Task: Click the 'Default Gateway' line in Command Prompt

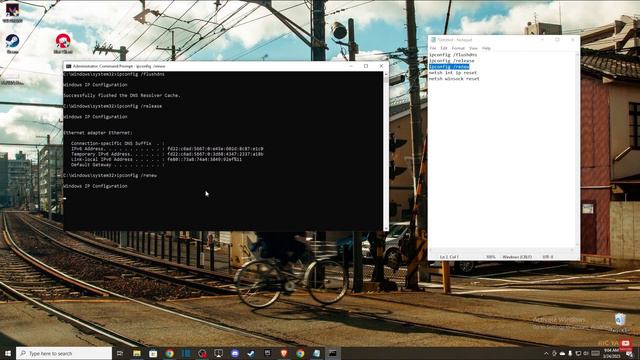Action: (118, 165)
